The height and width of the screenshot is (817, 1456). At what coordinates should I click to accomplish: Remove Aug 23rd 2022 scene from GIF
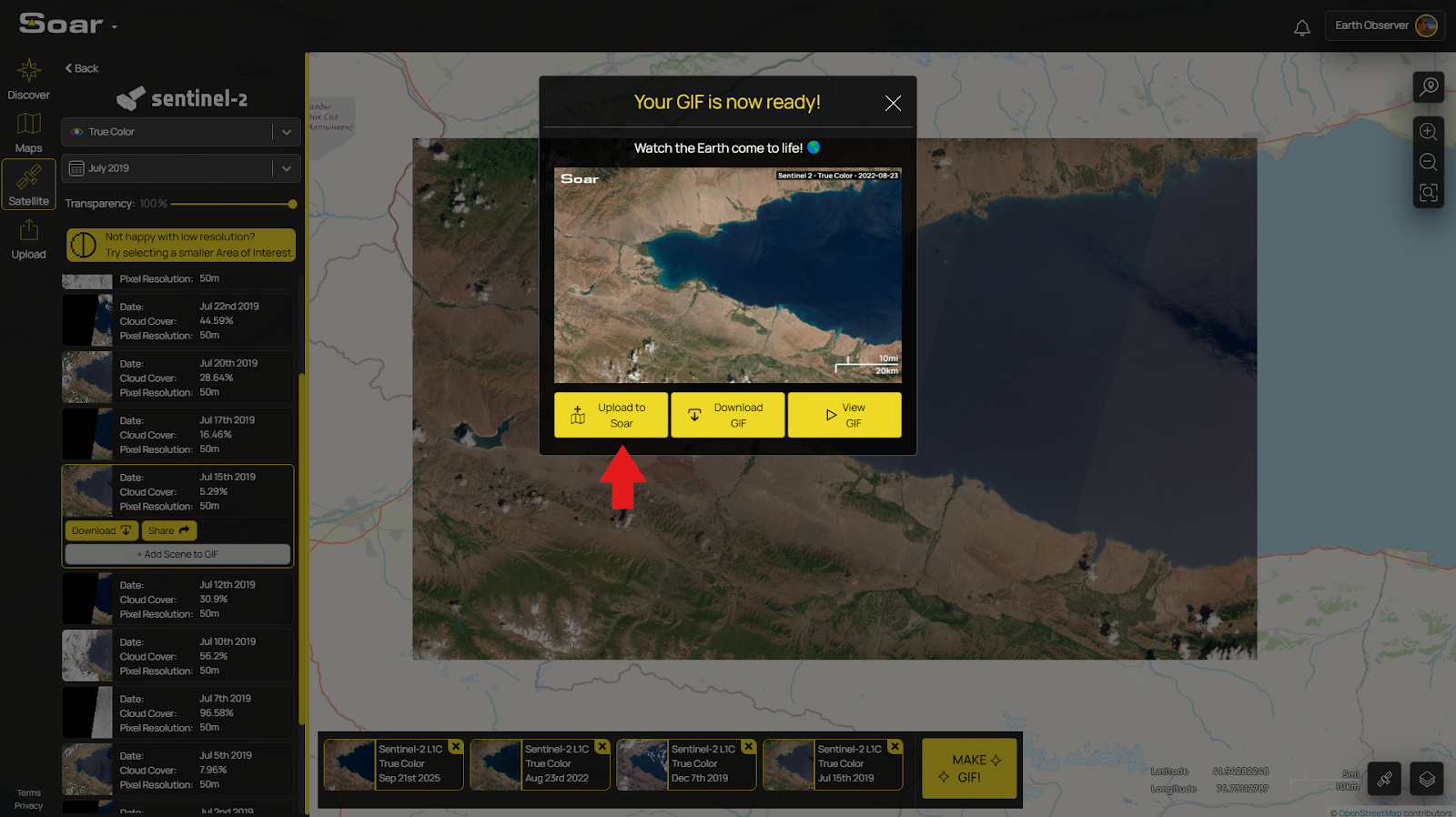pos(602,746)
